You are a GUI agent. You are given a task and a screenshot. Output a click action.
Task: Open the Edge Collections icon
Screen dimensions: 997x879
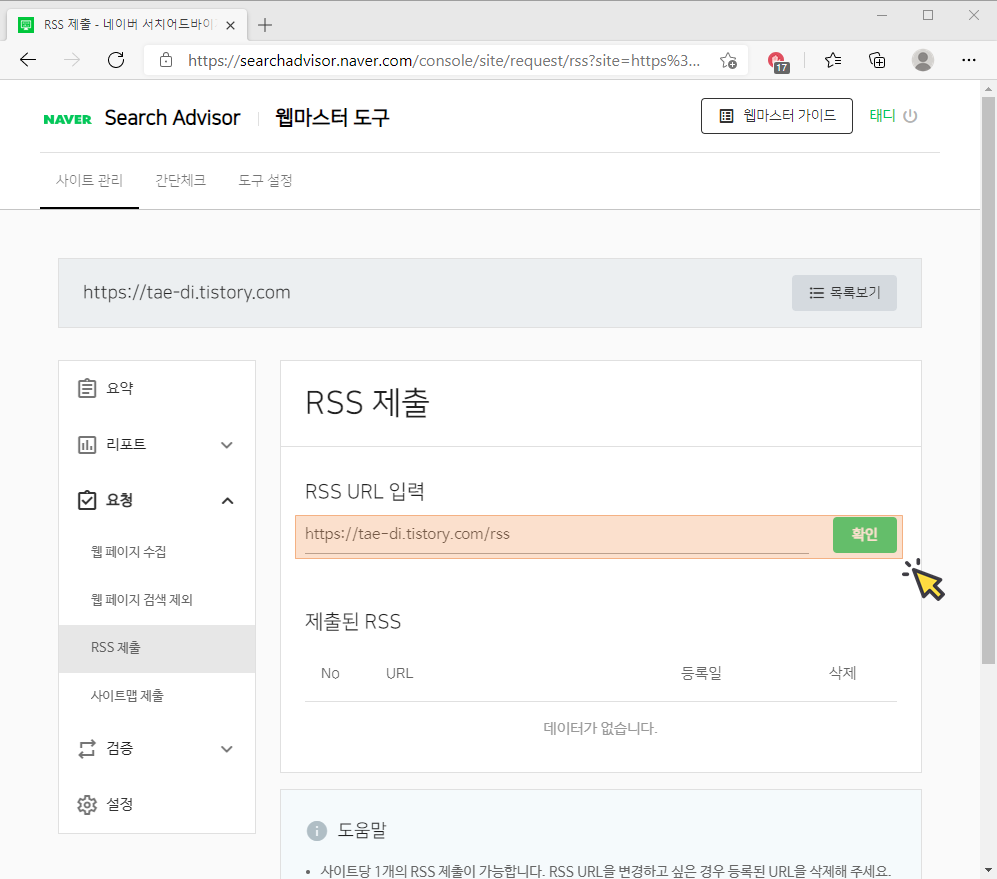(x=877, y=60)
